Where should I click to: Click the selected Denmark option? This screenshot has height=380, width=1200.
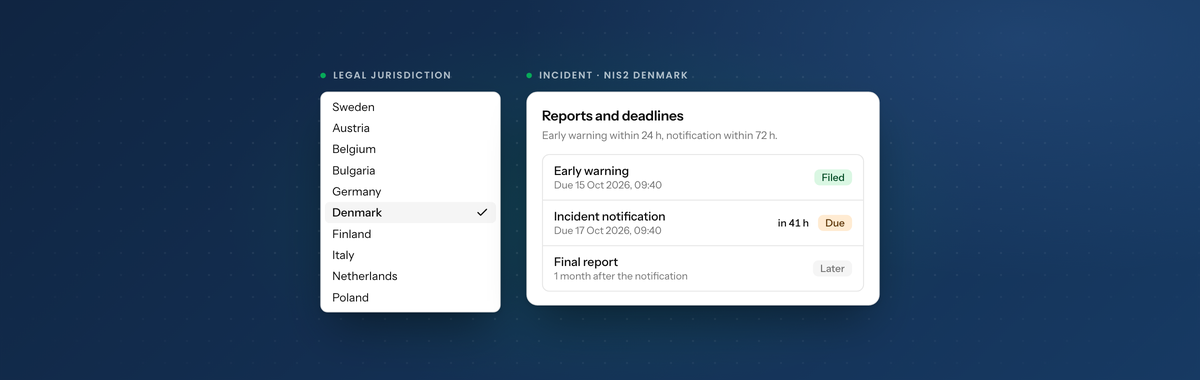click(x=410, y=212)
